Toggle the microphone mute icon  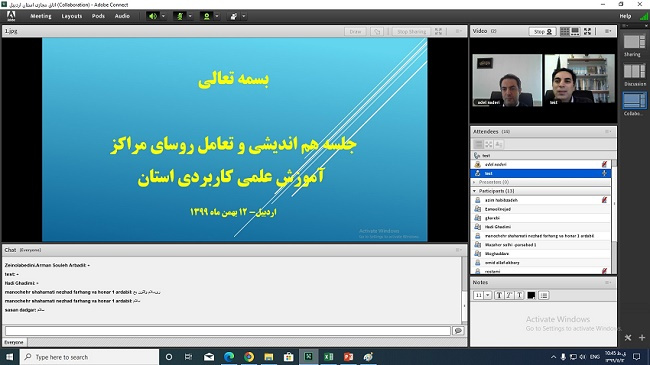pos(180,16)
